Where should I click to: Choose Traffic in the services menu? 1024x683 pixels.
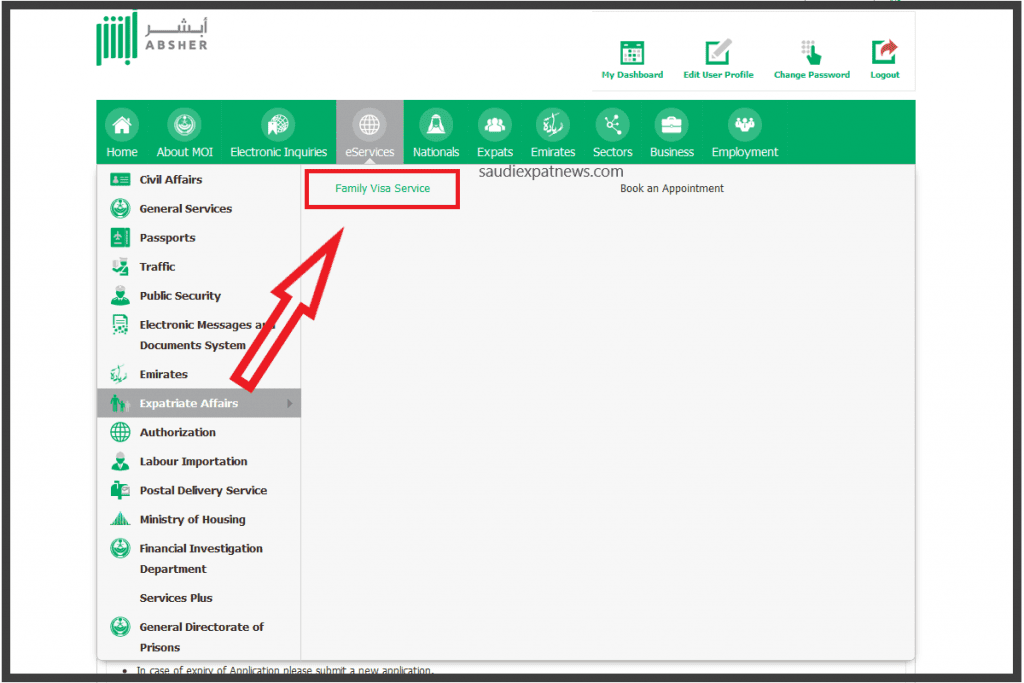(x=157, y=267)
